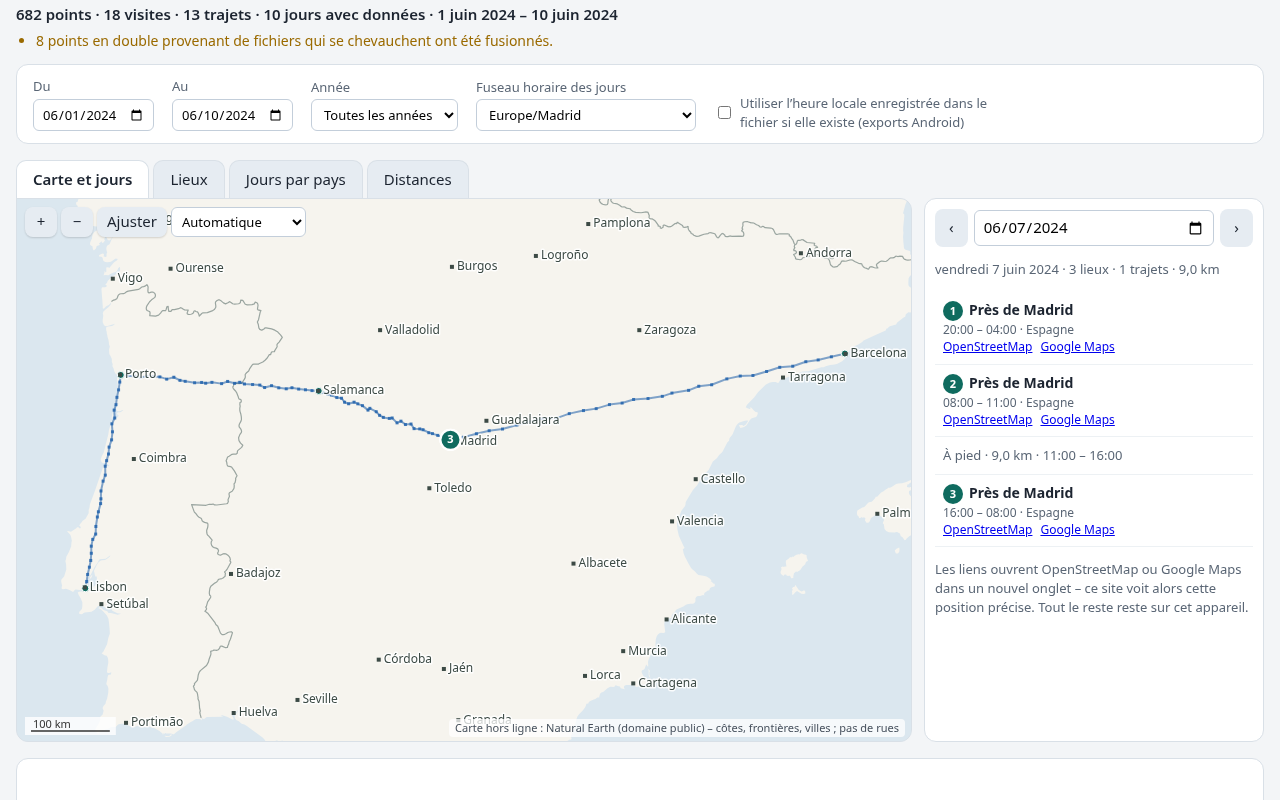Open calendar picker in Du date field
Image resolution: width=1280 pixels, height=800 pixels.
click(137, 115)
